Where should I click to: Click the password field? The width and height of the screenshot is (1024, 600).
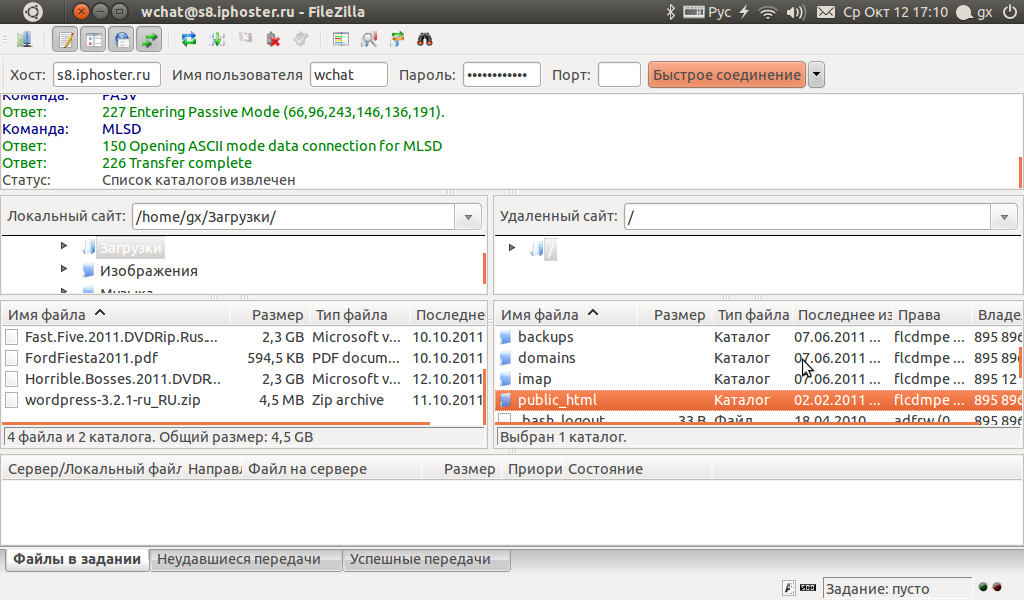(502, 75)
